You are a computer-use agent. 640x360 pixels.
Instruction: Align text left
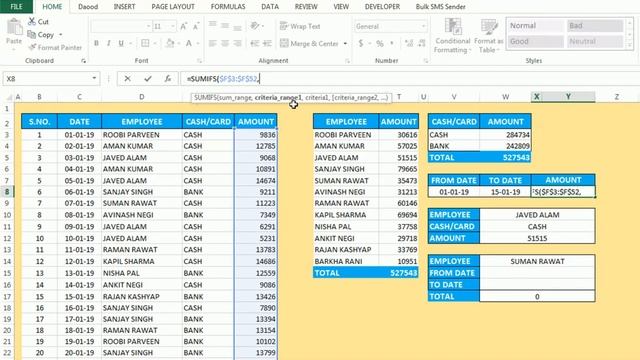point(213,43)
